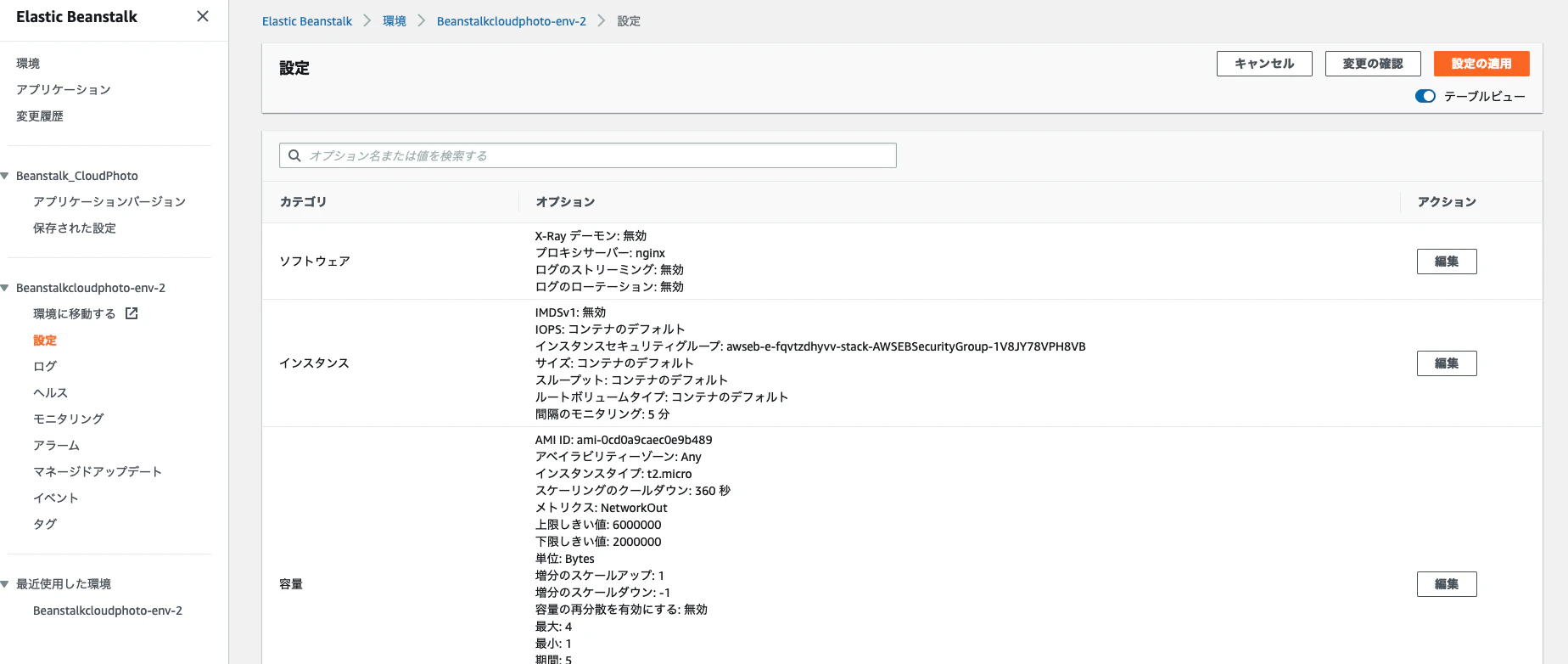This screenshot has width=1568, height=664.
Task: Collapse the Beanstalk_CloudPhoto tree section
Action: (x=5, y=176)
